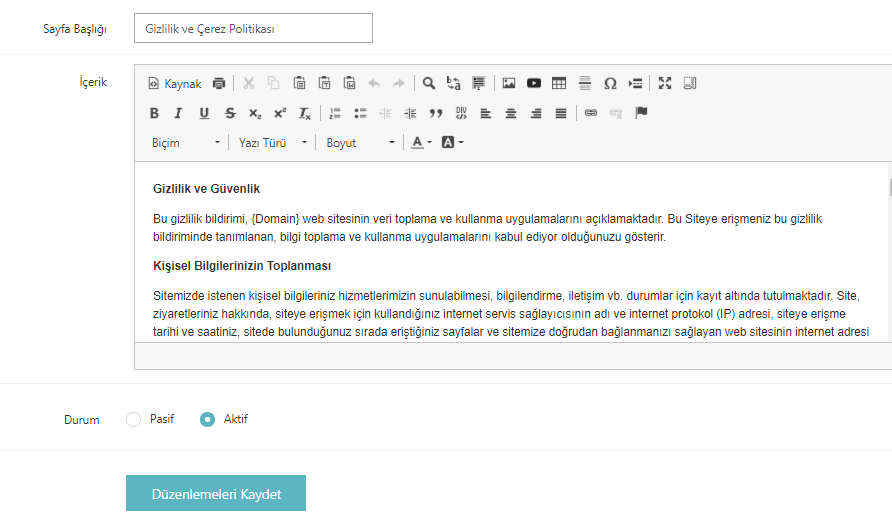Align text right
This screenshot has height=512, width=892.
pyautogui.click(x=536, y=113)
